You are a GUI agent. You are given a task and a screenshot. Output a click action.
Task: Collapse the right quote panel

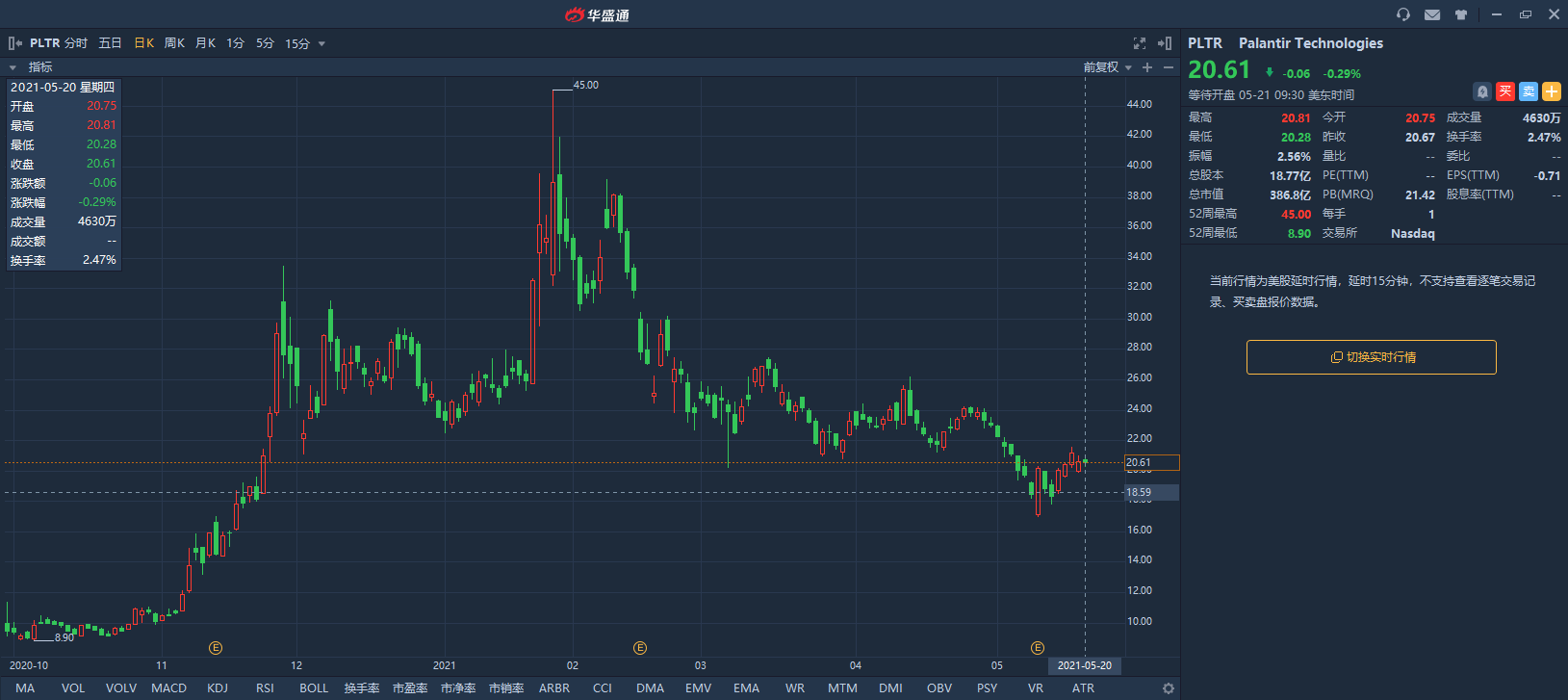click(1165, 43)
